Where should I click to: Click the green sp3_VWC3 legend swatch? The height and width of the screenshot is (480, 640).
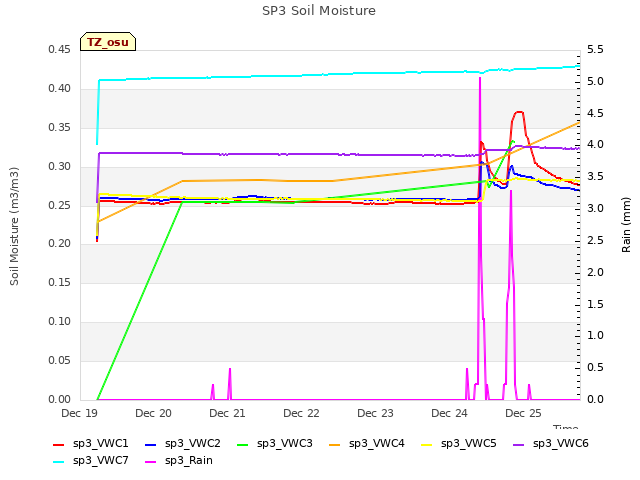(x=243, y=444)
